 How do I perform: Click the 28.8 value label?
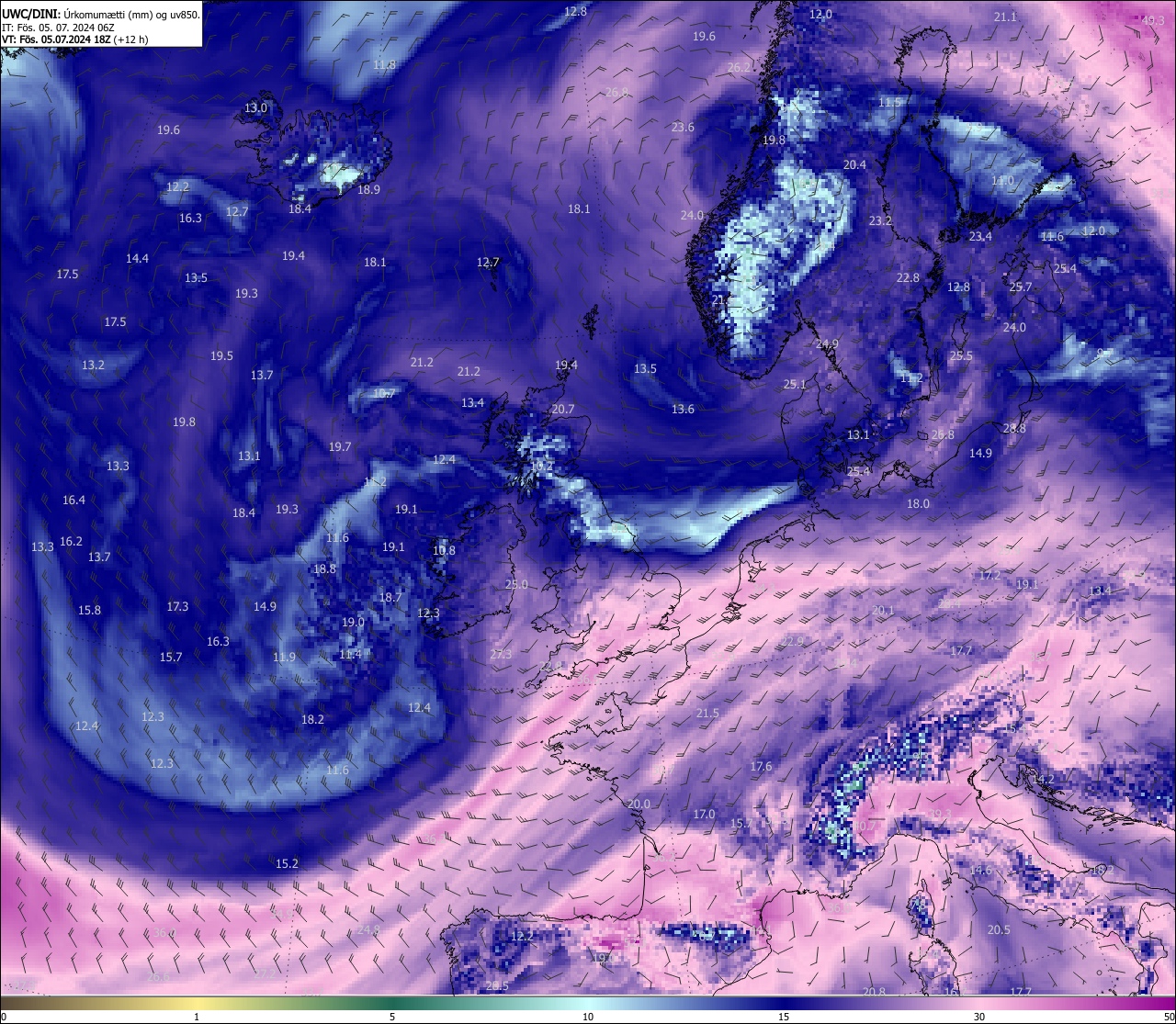[x=1014, y=429]
